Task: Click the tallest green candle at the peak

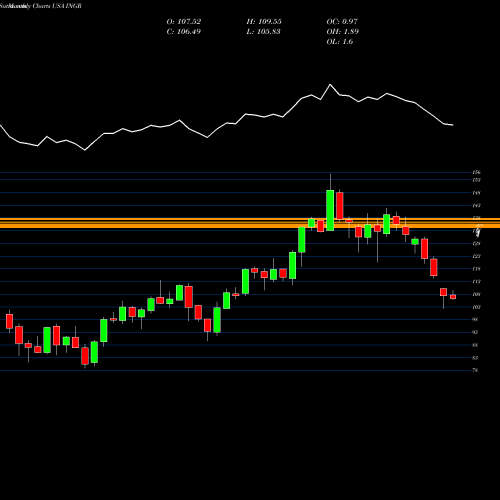Action: [330, 210]
